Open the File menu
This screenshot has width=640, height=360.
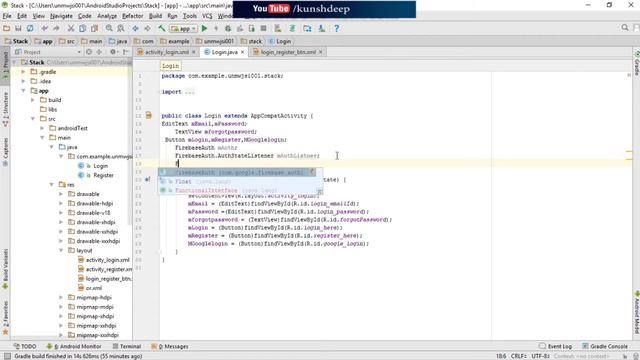(7, 16)
